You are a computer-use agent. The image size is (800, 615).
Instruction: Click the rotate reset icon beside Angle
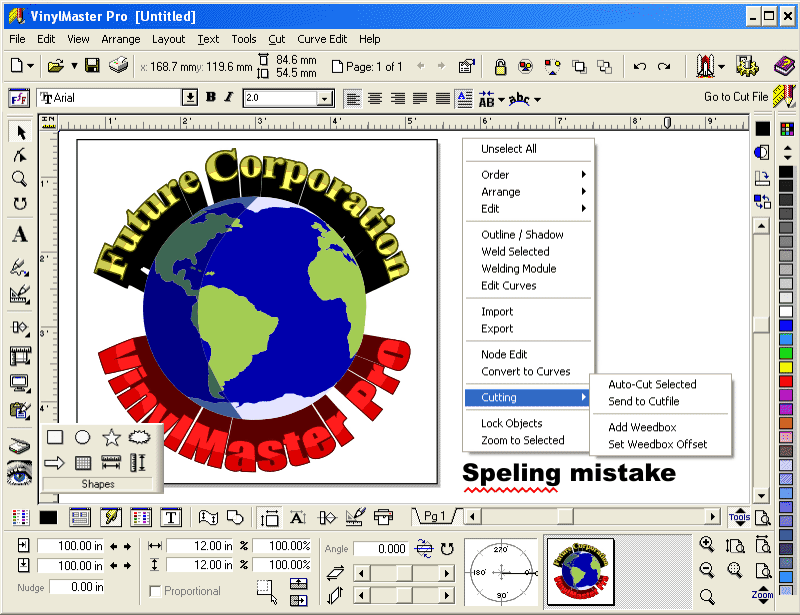point(447,549)
